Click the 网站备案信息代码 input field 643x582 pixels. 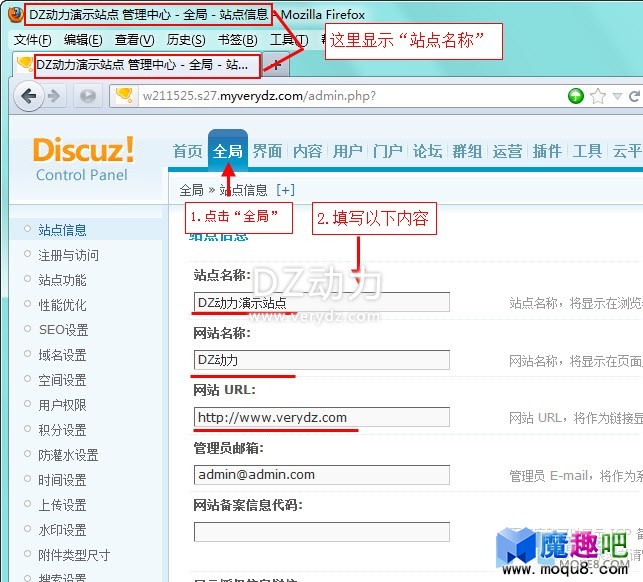coord(322,532)
